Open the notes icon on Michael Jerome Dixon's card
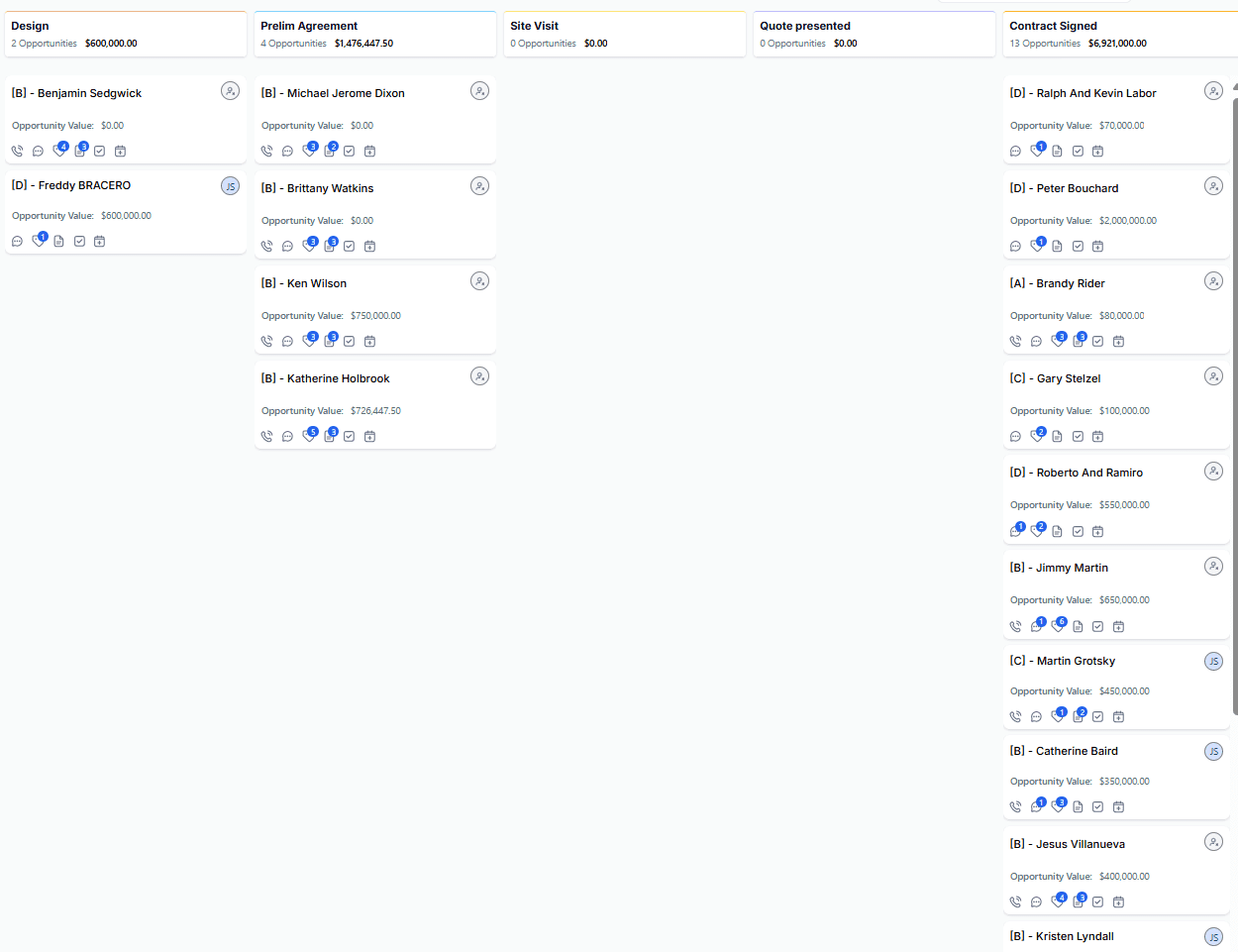Viewport: 1238px width, 952px height. tap(329, 152)
